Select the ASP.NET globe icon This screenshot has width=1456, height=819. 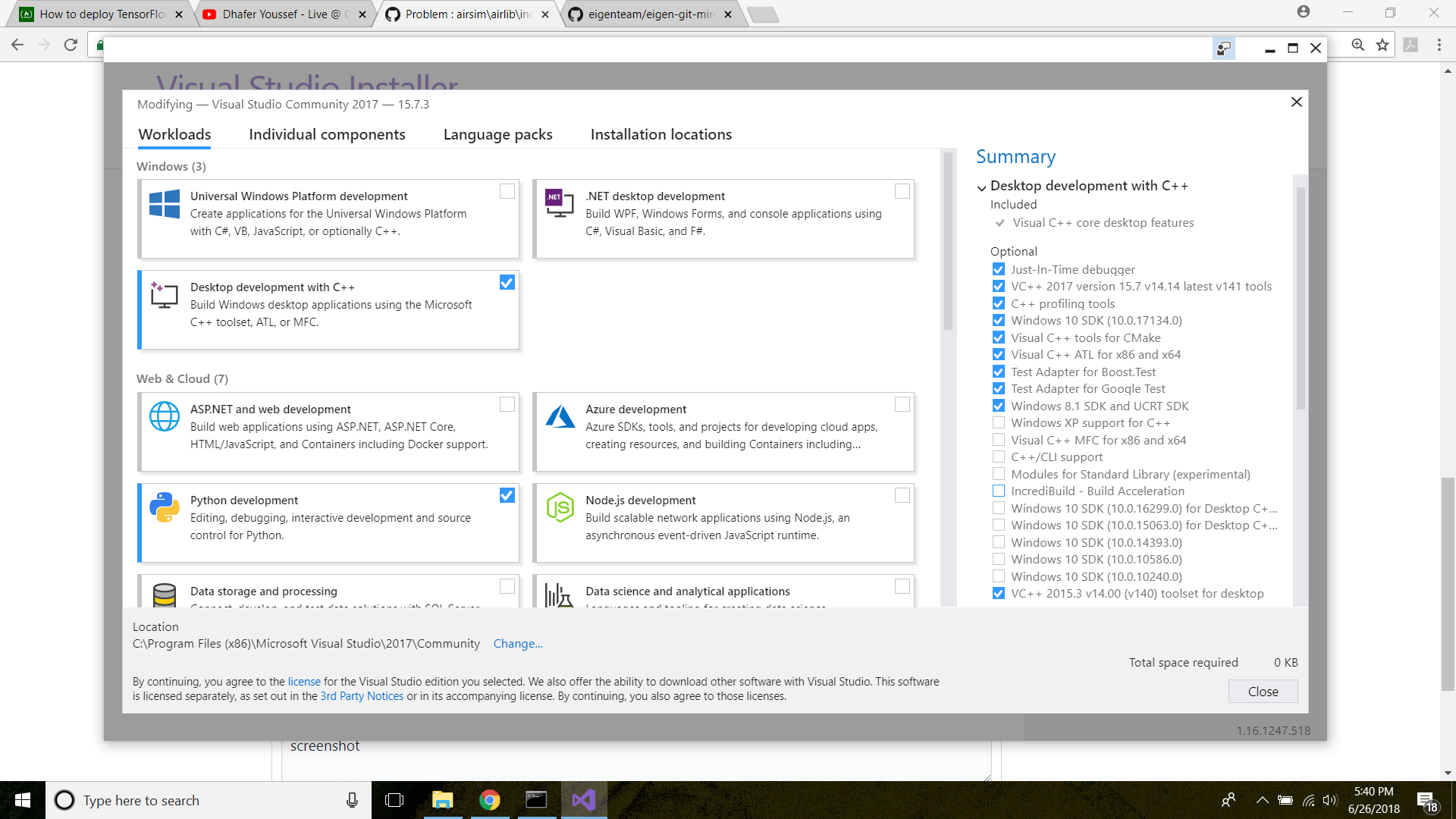click(164, 416)
